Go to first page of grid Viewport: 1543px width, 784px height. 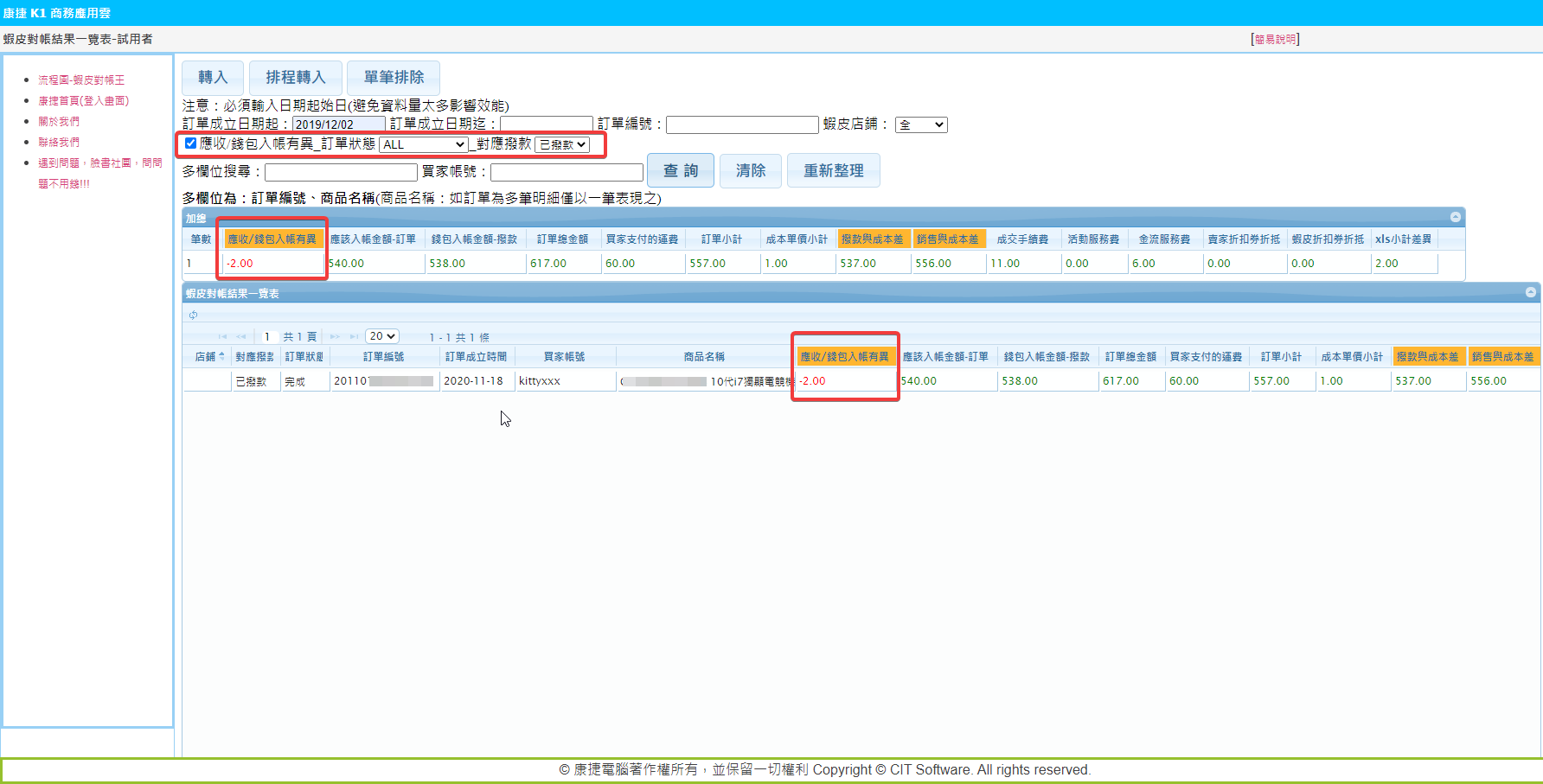(x=222, y=336)
